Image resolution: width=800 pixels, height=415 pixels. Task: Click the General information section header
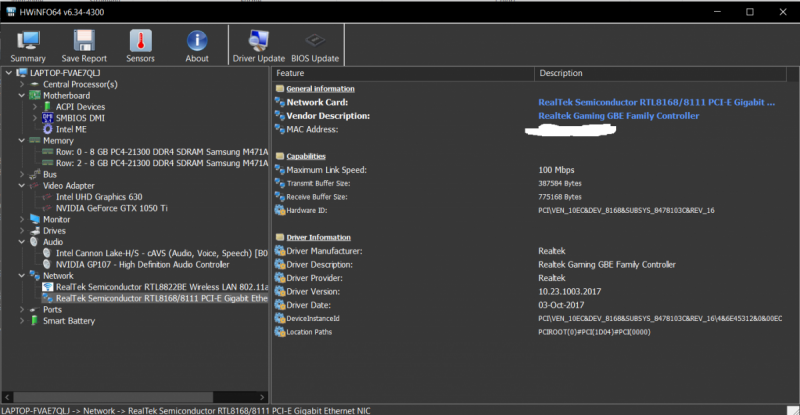click(x=320, y=89)
